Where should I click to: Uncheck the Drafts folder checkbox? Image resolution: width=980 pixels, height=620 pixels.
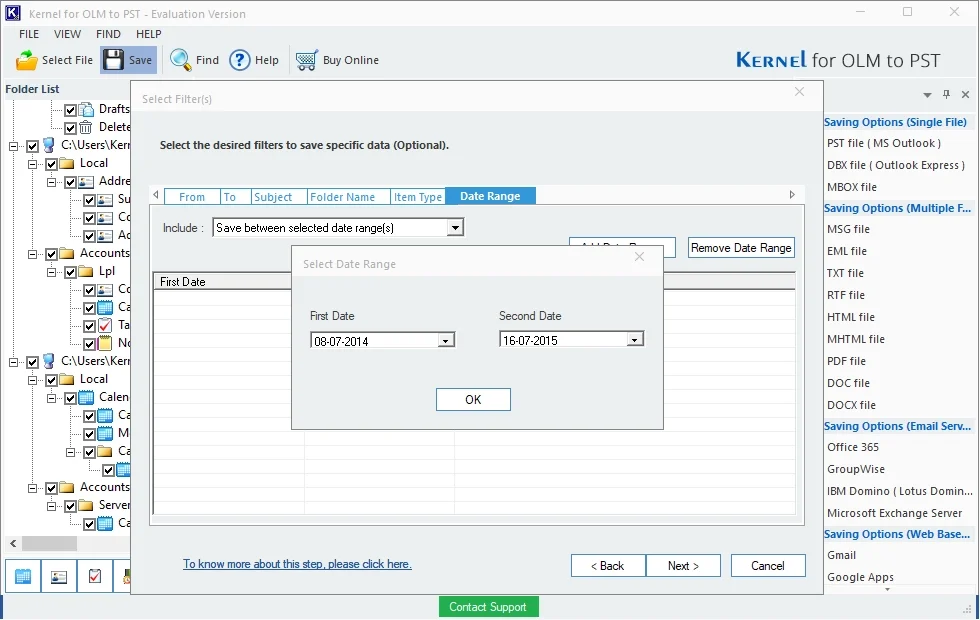[71, 110]
